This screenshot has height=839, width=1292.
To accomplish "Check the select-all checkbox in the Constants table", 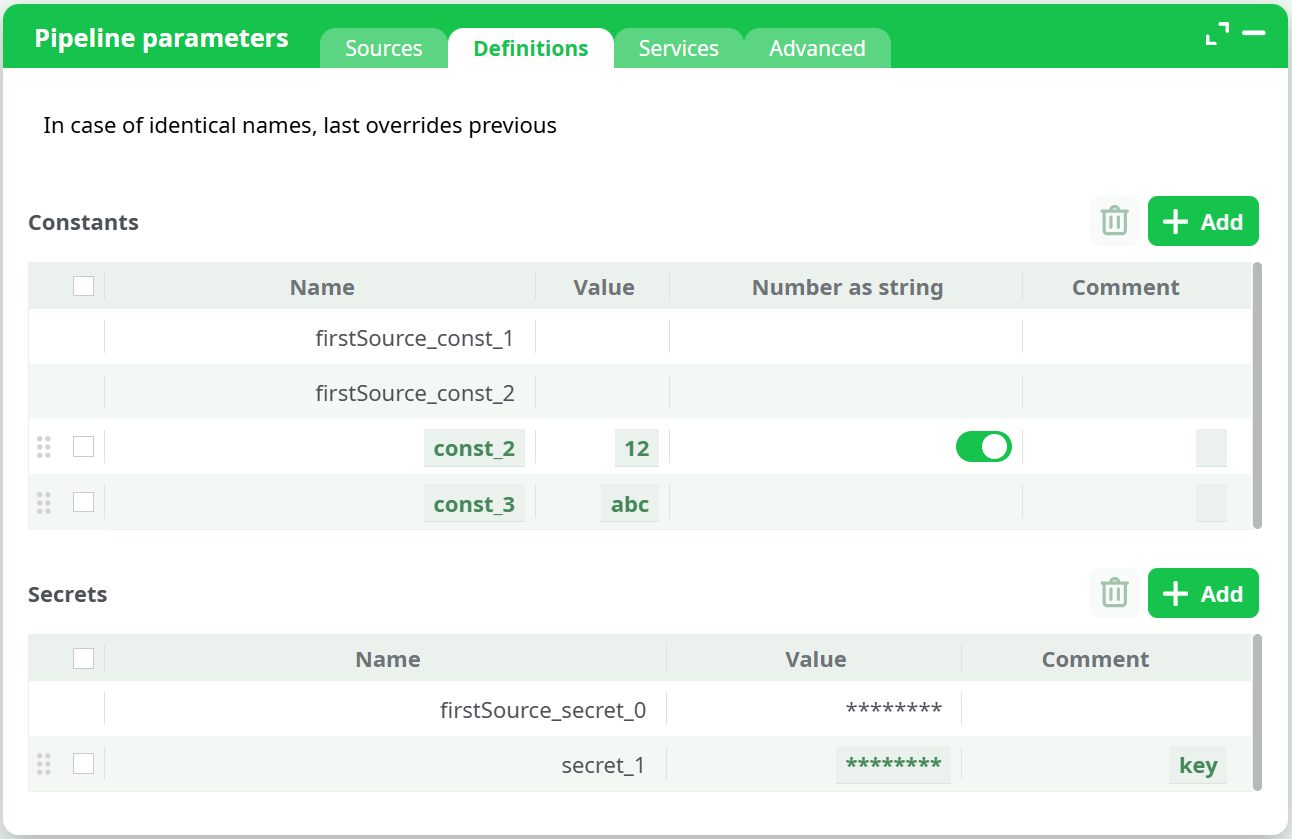I will pyautogui.click(x=83, y=285).
